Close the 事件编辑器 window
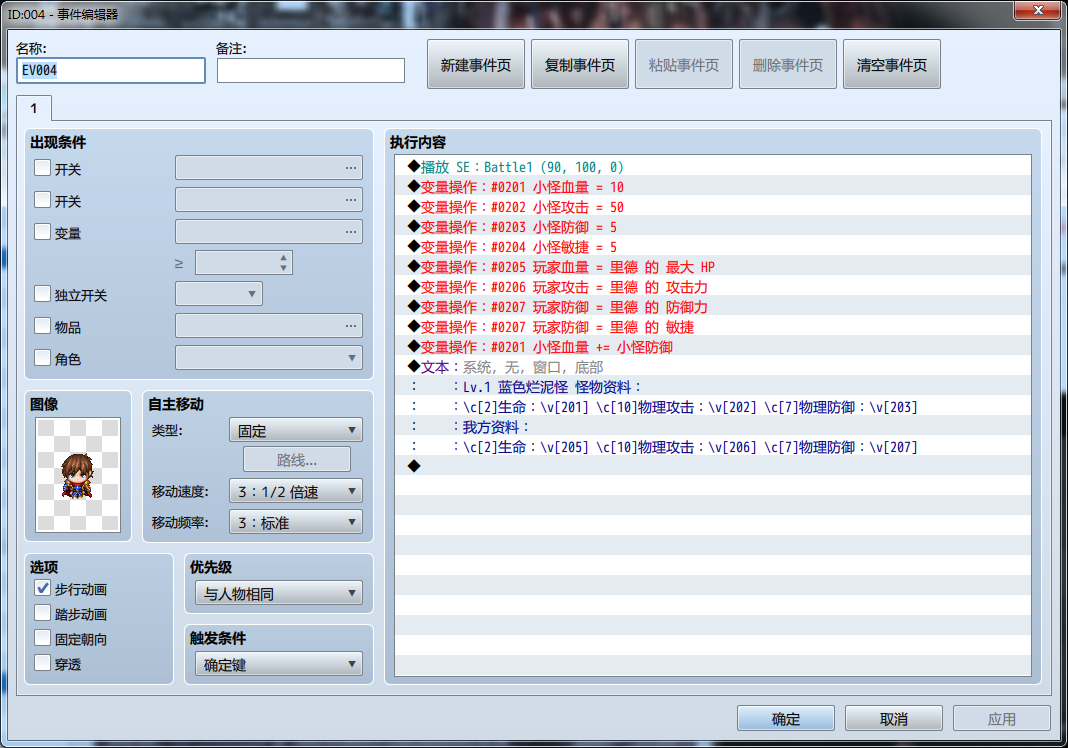The width and height of the screenshot is (1068, 748). point(1037,10)
